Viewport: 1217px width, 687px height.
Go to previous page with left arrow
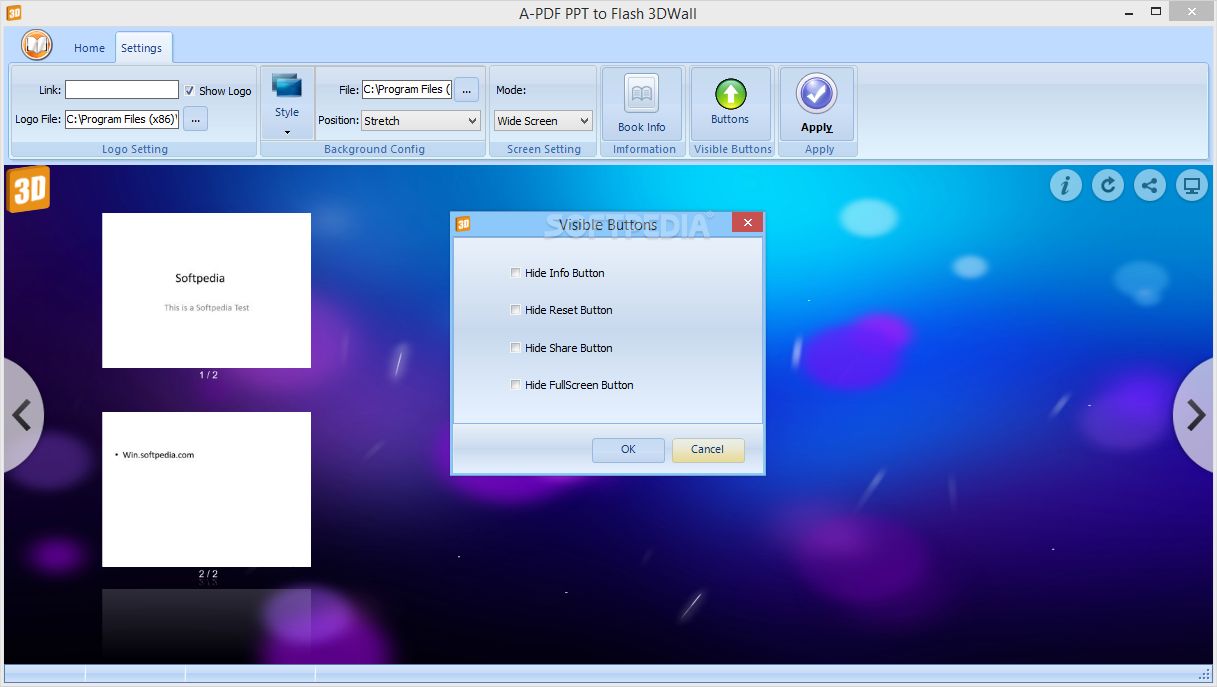21,415
